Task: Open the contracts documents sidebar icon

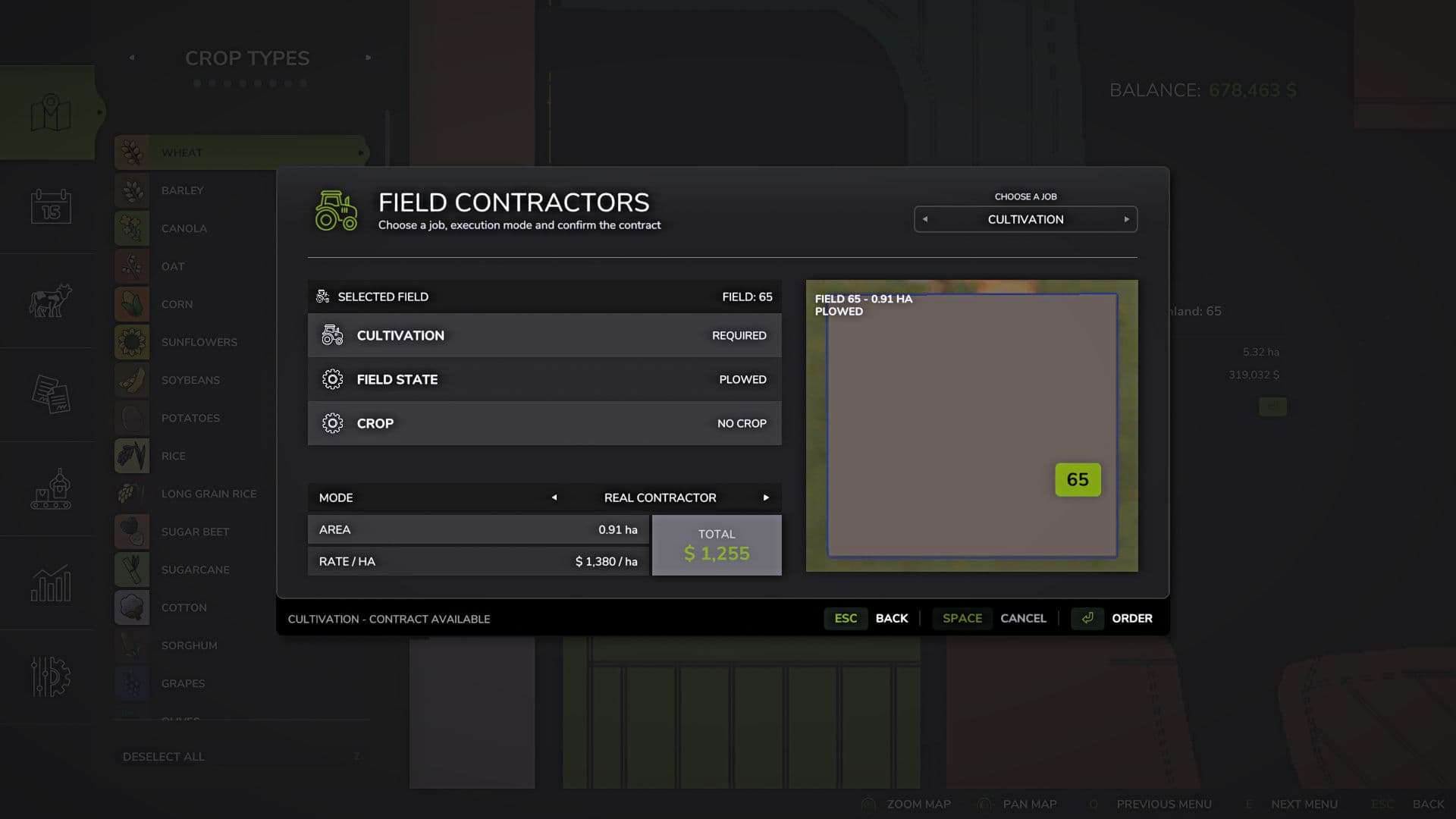Action: 51,394
